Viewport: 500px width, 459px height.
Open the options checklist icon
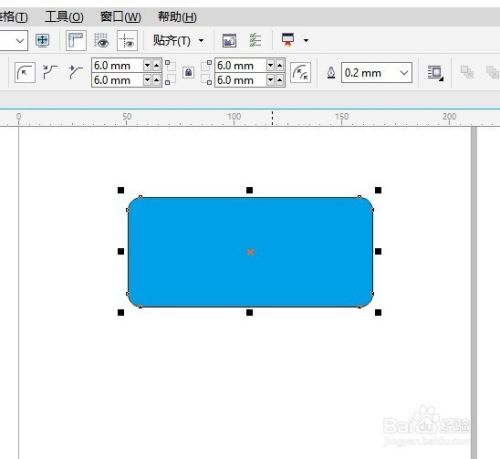click(255, 40)
